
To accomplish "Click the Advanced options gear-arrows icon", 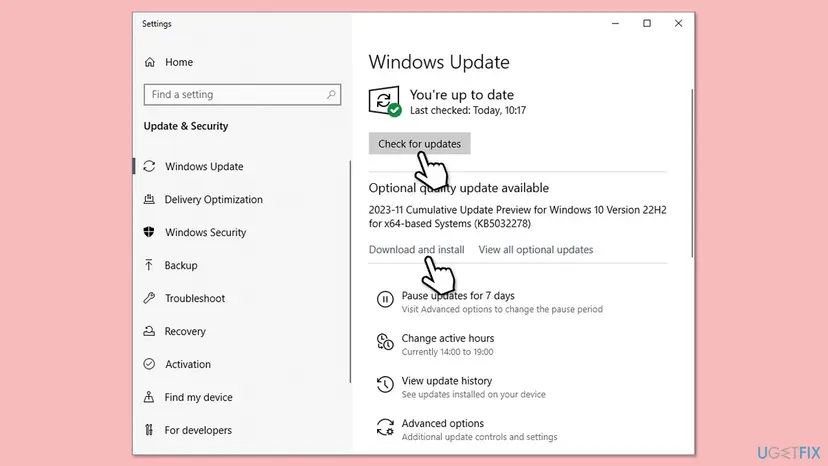I will [385, 427].
